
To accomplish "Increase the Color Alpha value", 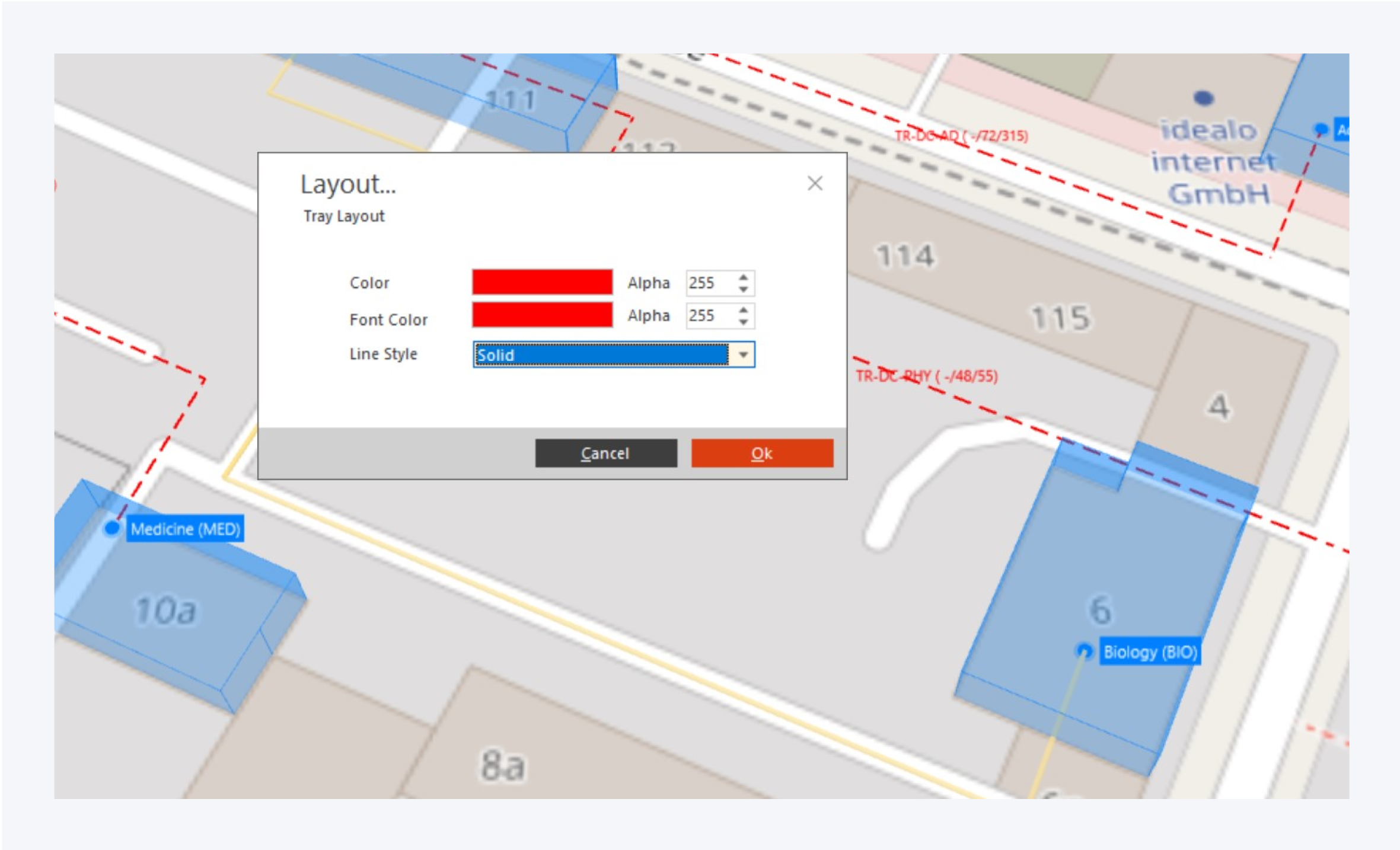I will pos(744,277).
